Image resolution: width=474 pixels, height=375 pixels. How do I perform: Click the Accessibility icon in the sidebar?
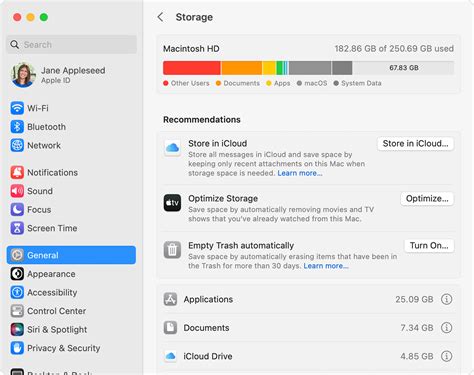[x=17, y=292]
